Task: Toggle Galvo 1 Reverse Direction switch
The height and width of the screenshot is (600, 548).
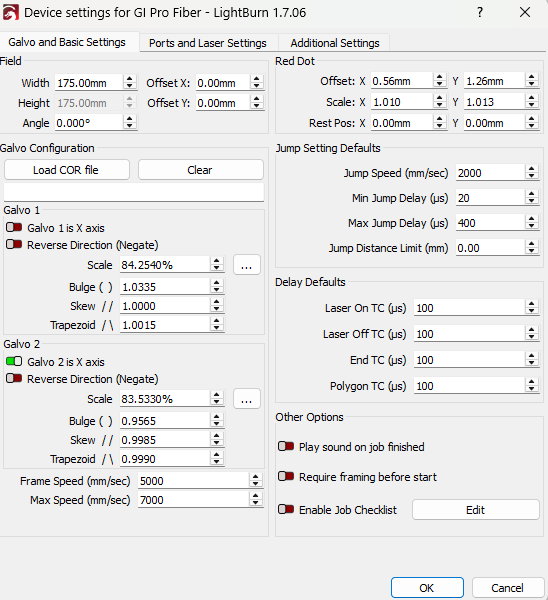Action: [14, 244]
